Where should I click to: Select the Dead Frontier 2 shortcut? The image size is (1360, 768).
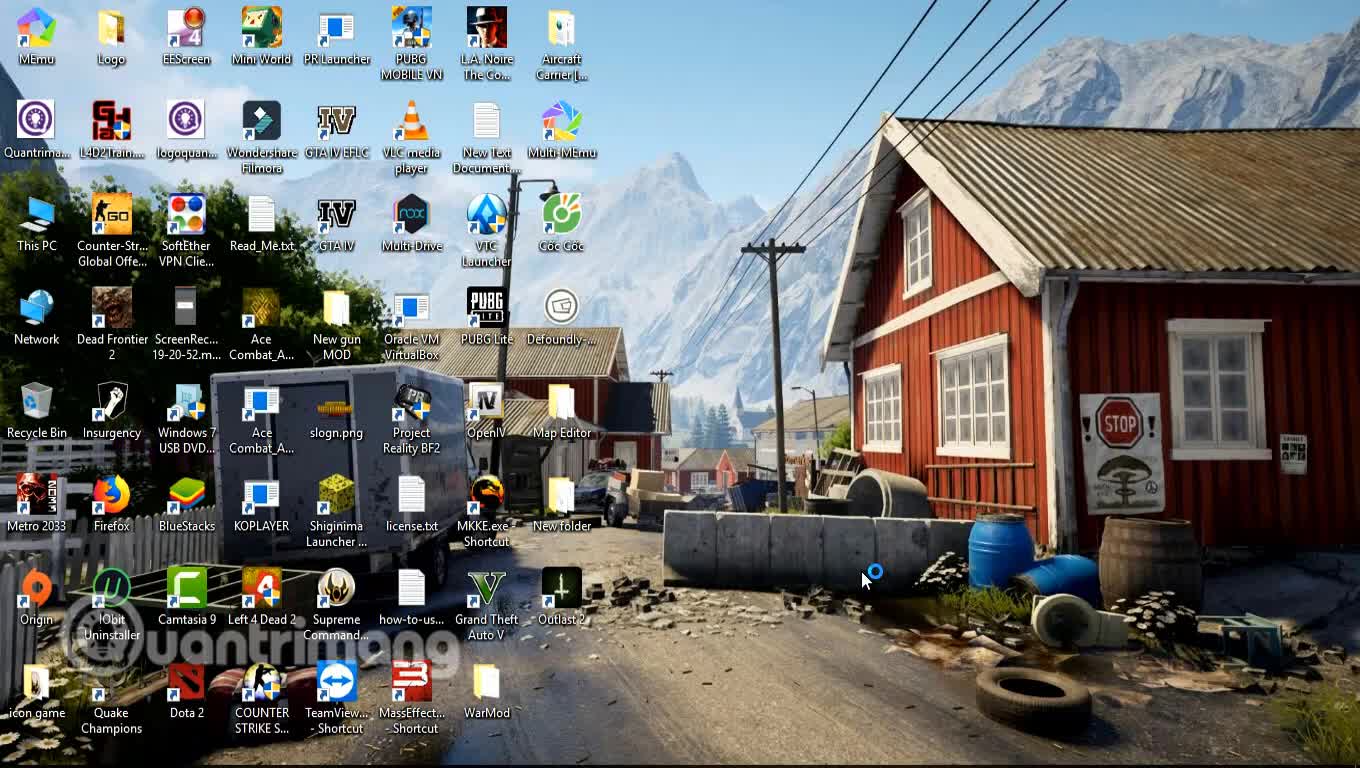(x=112, y=324)
